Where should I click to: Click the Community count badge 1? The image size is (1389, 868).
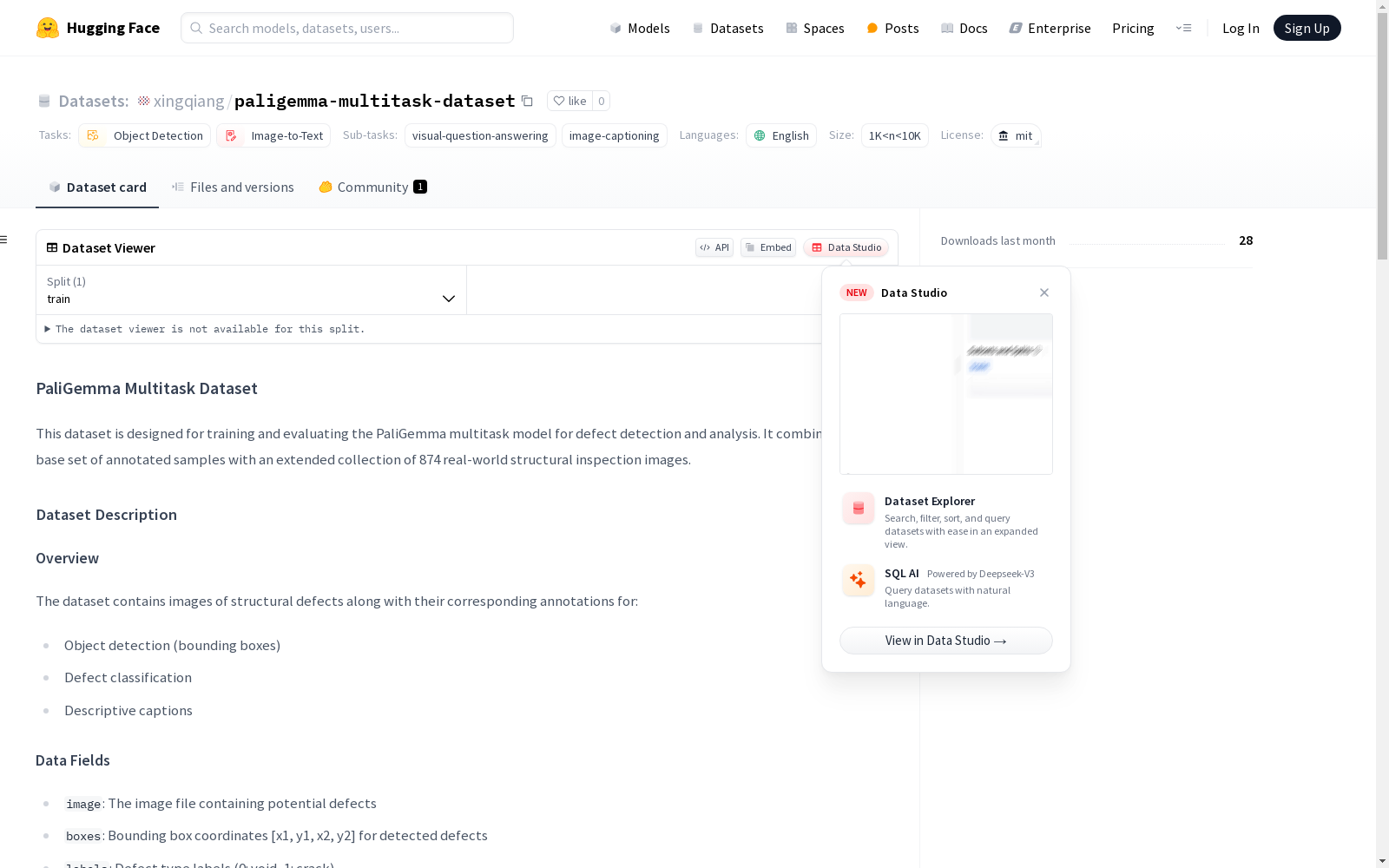[x=420, y=187]
